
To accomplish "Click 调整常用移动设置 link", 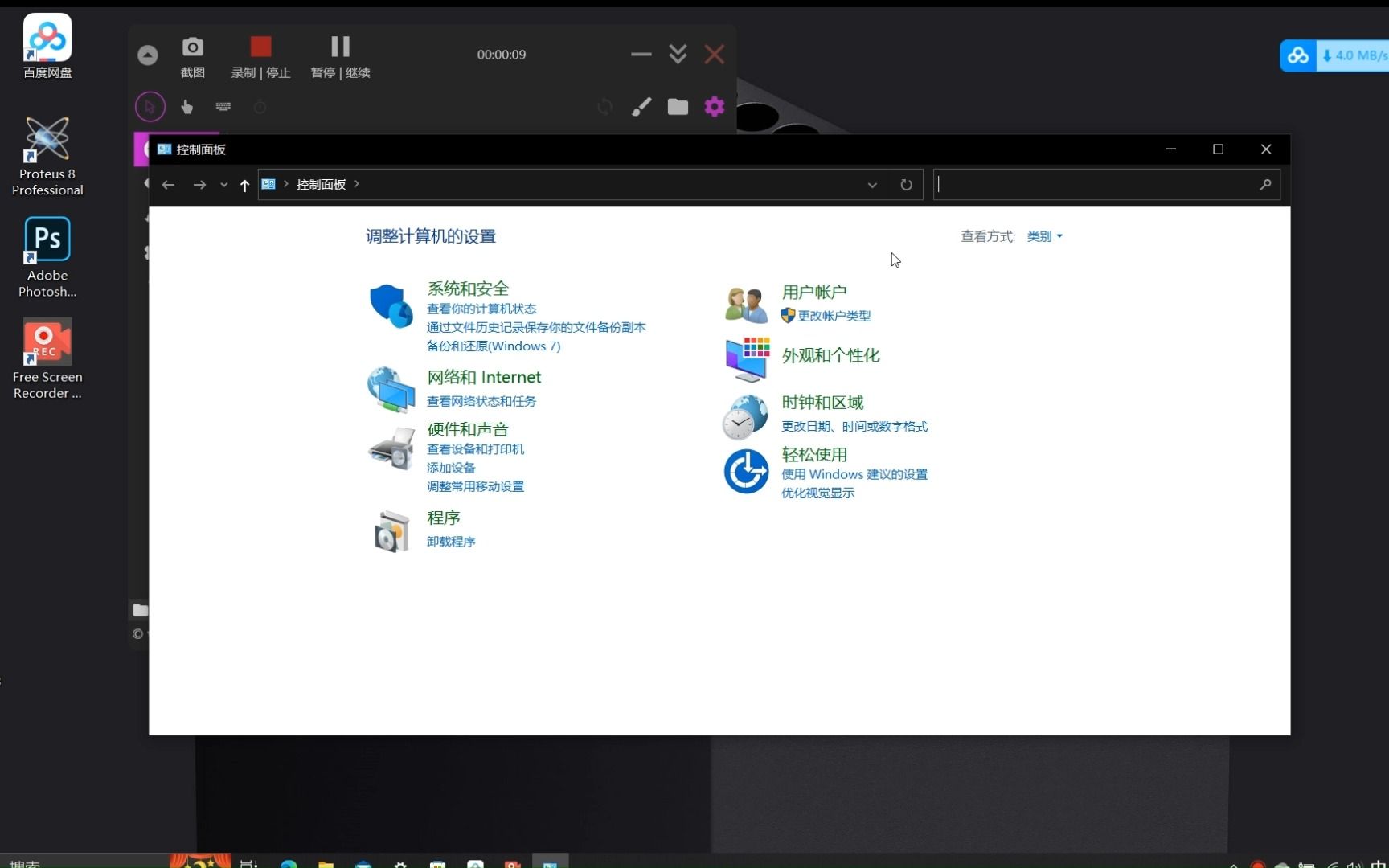I will pos(475,486).
